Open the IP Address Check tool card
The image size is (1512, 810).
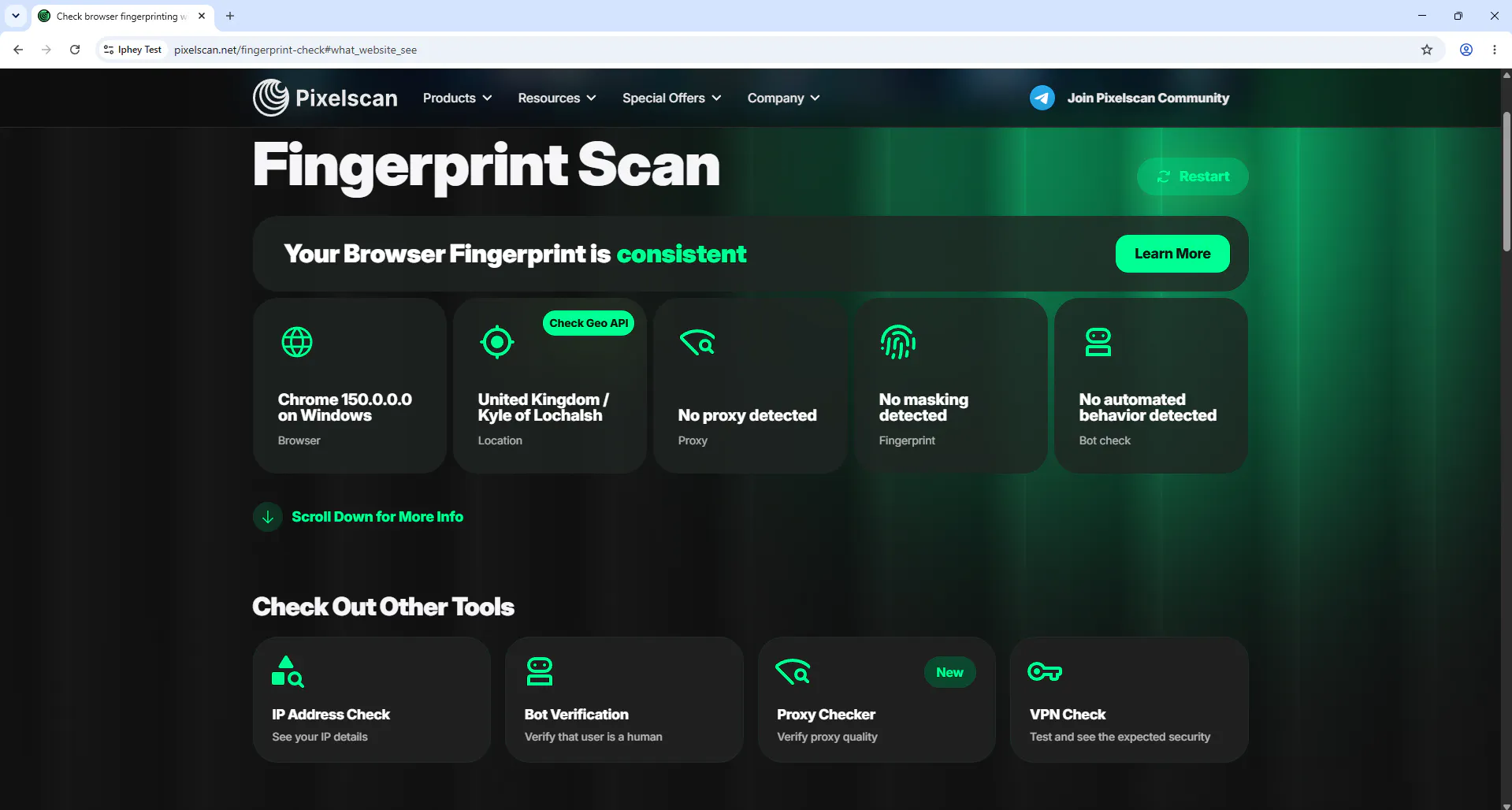click(372, 700)
